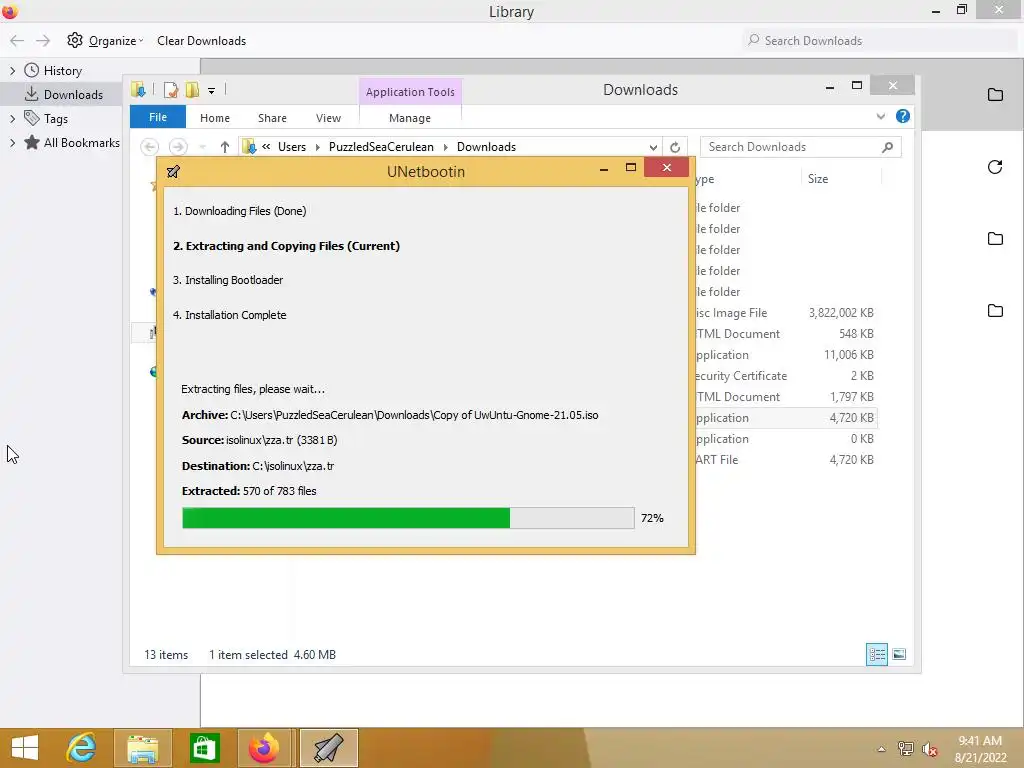Viewport: 1024px width, 768px height.
Task: Open the Customize Quick Access Toolbar dropdown
Action: coord(212,91)
